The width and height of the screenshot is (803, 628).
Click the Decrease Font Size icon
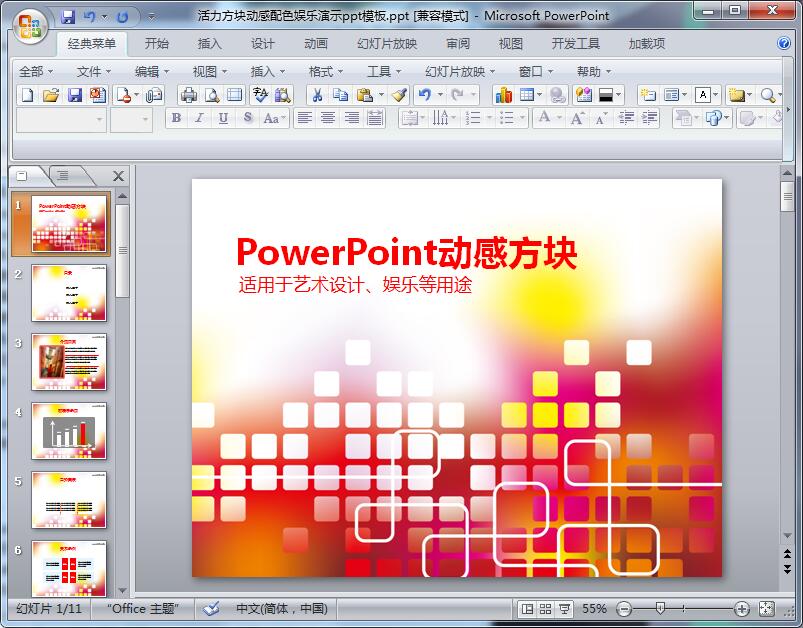[x=601, y=119]
